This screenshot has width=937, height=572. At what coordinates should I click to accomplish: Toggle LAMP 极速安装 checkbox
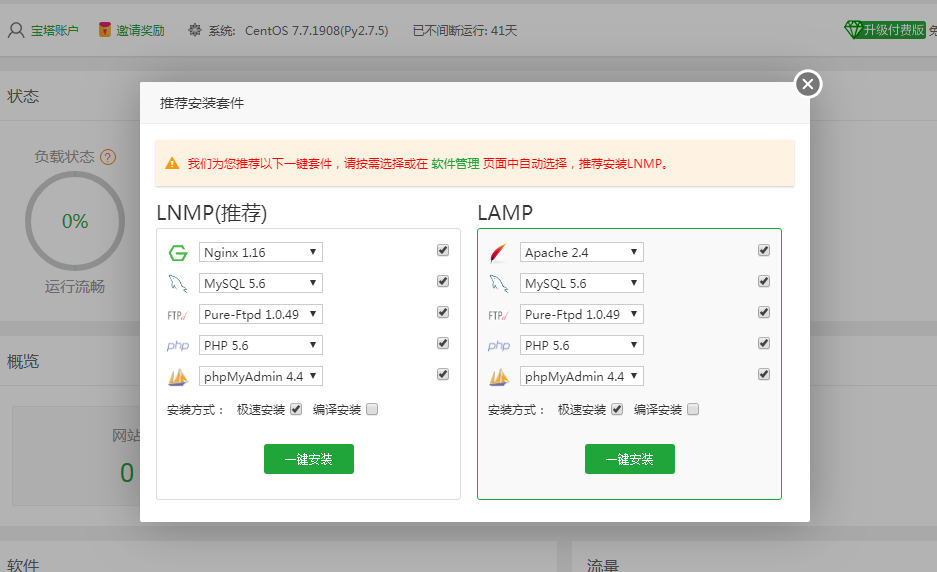tap(617, 409)
